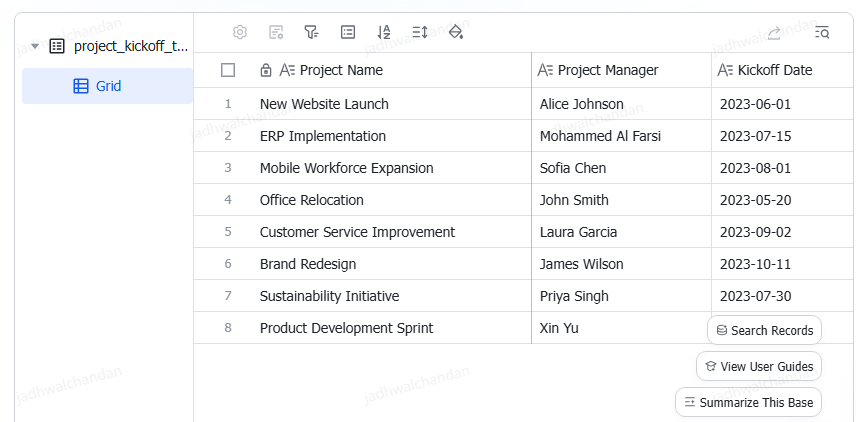Open the A-Z sort icon
The height and width of the screenshot is (422, 856).
[384, 32]
